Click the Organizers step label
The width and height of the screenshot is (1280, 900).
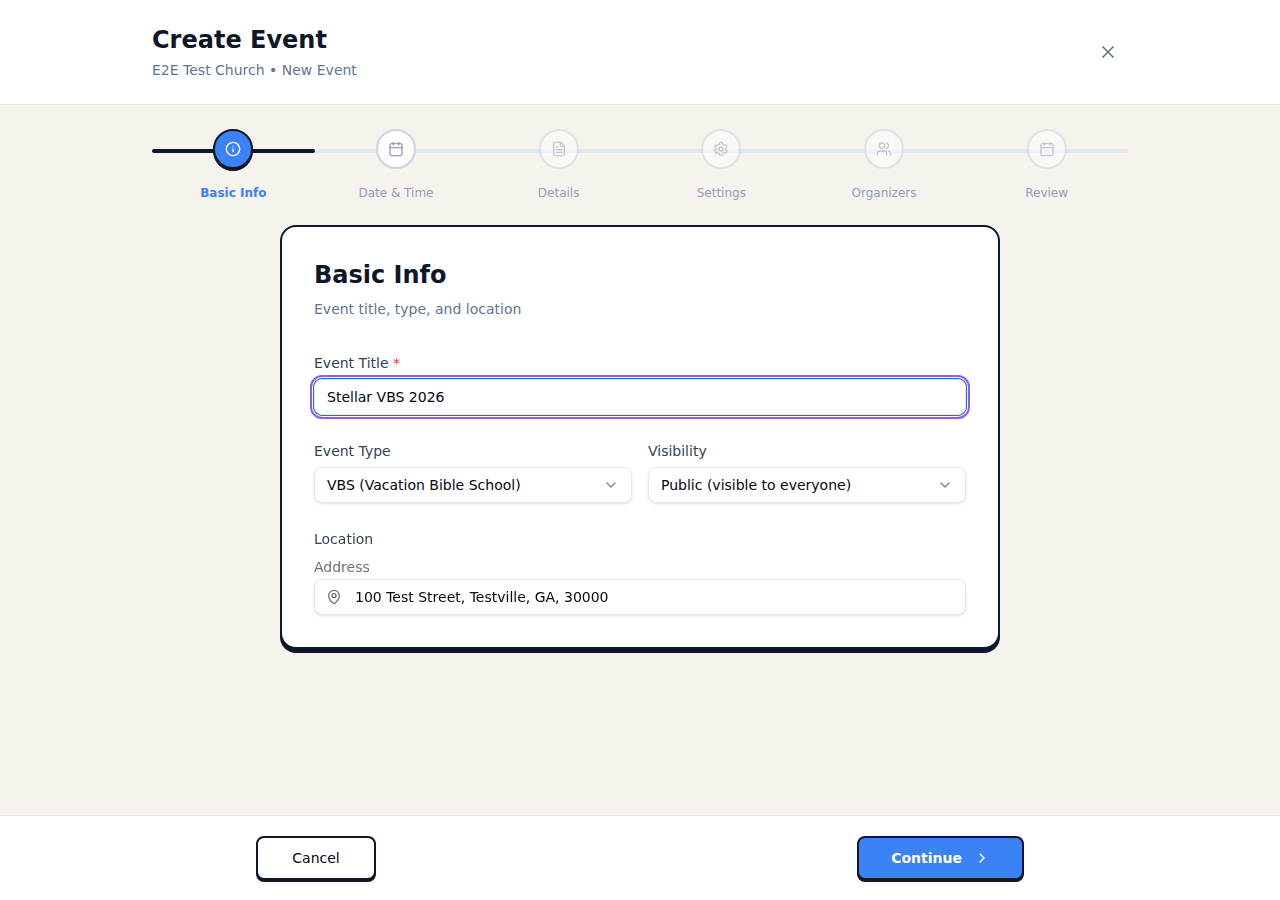[x=884, y=193]
